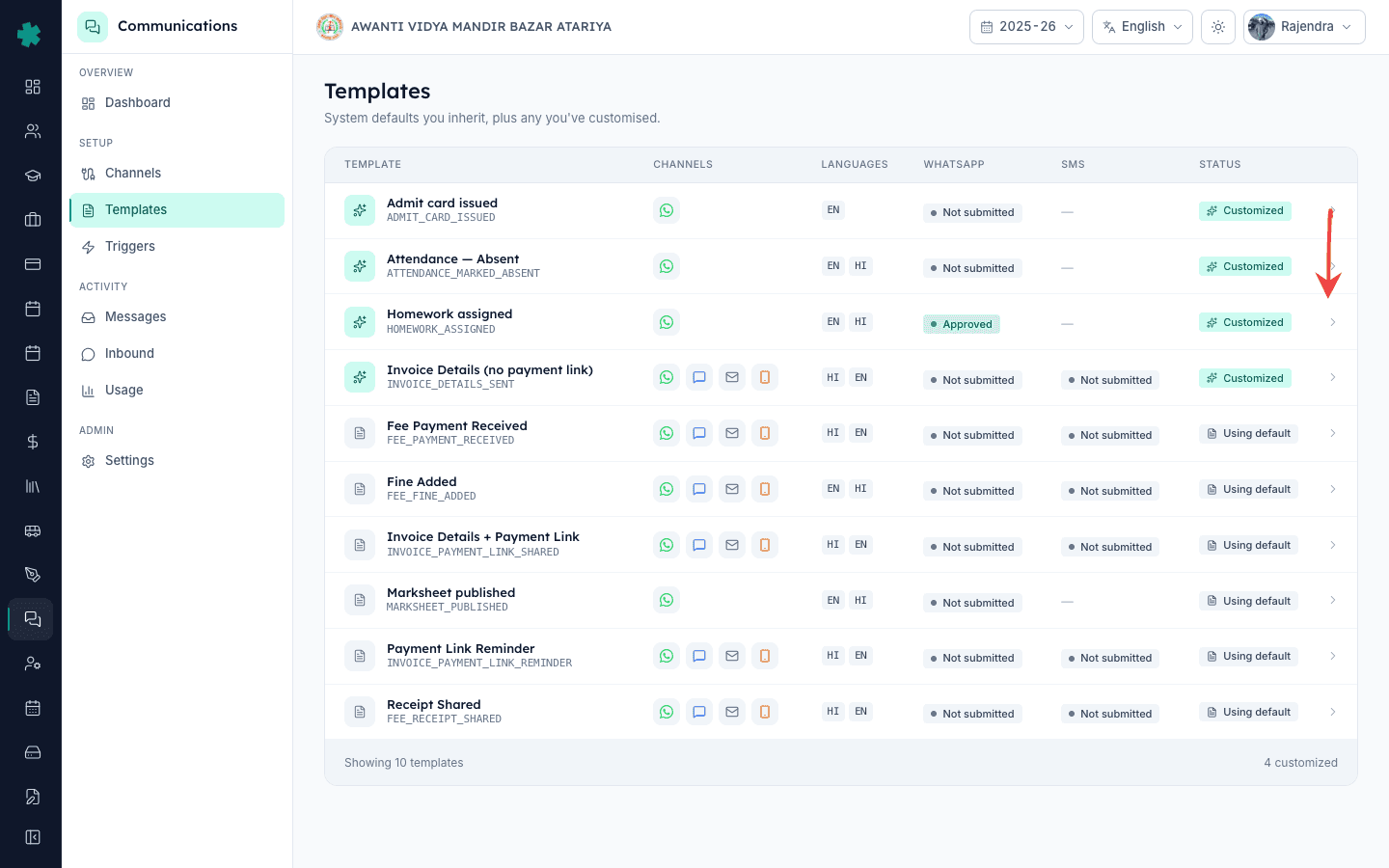Open Channels under Setup
Image resolution: width=1389 pixels, height=868 pixels.
[x=177, y=174]
